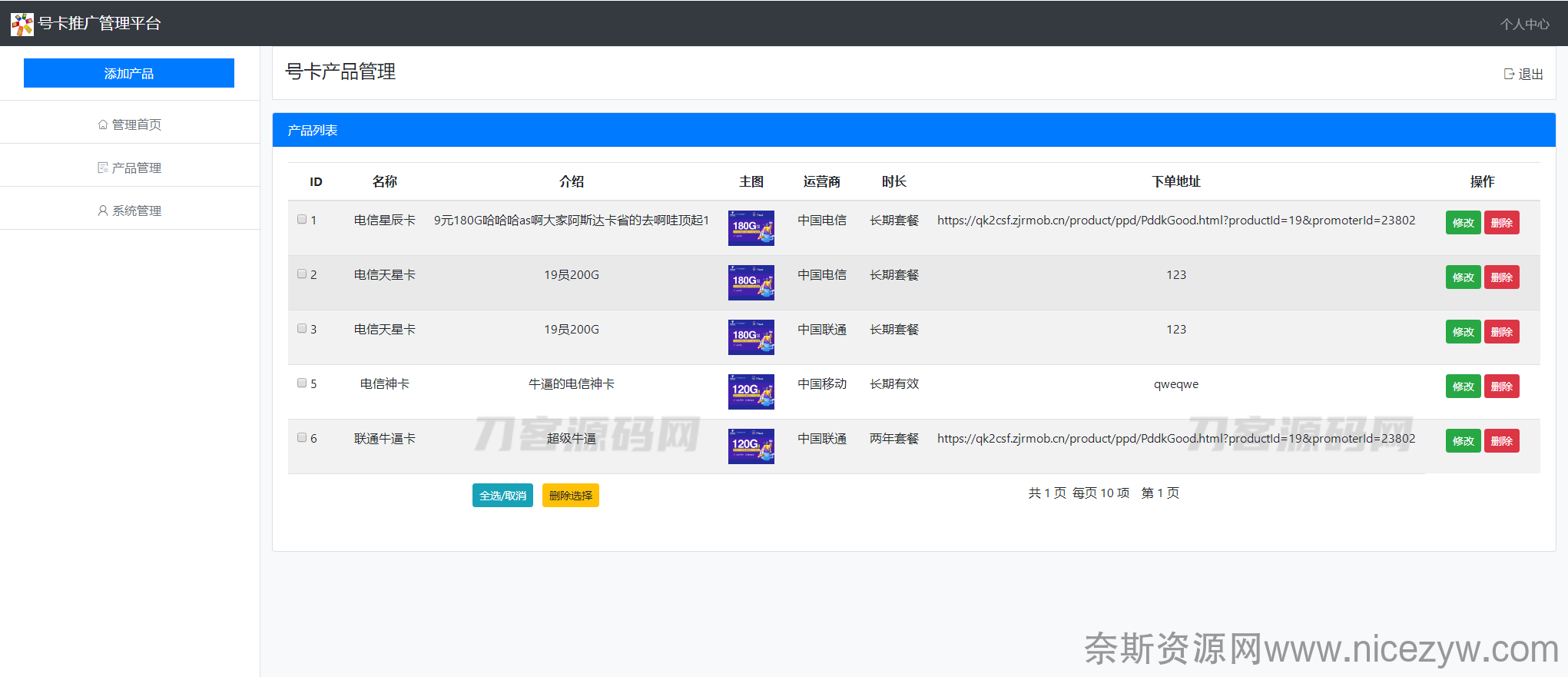Click the 名称 column header
The height and width of the screenshot is (677, 1568).
pyautogui.click(x=384, y=181)
